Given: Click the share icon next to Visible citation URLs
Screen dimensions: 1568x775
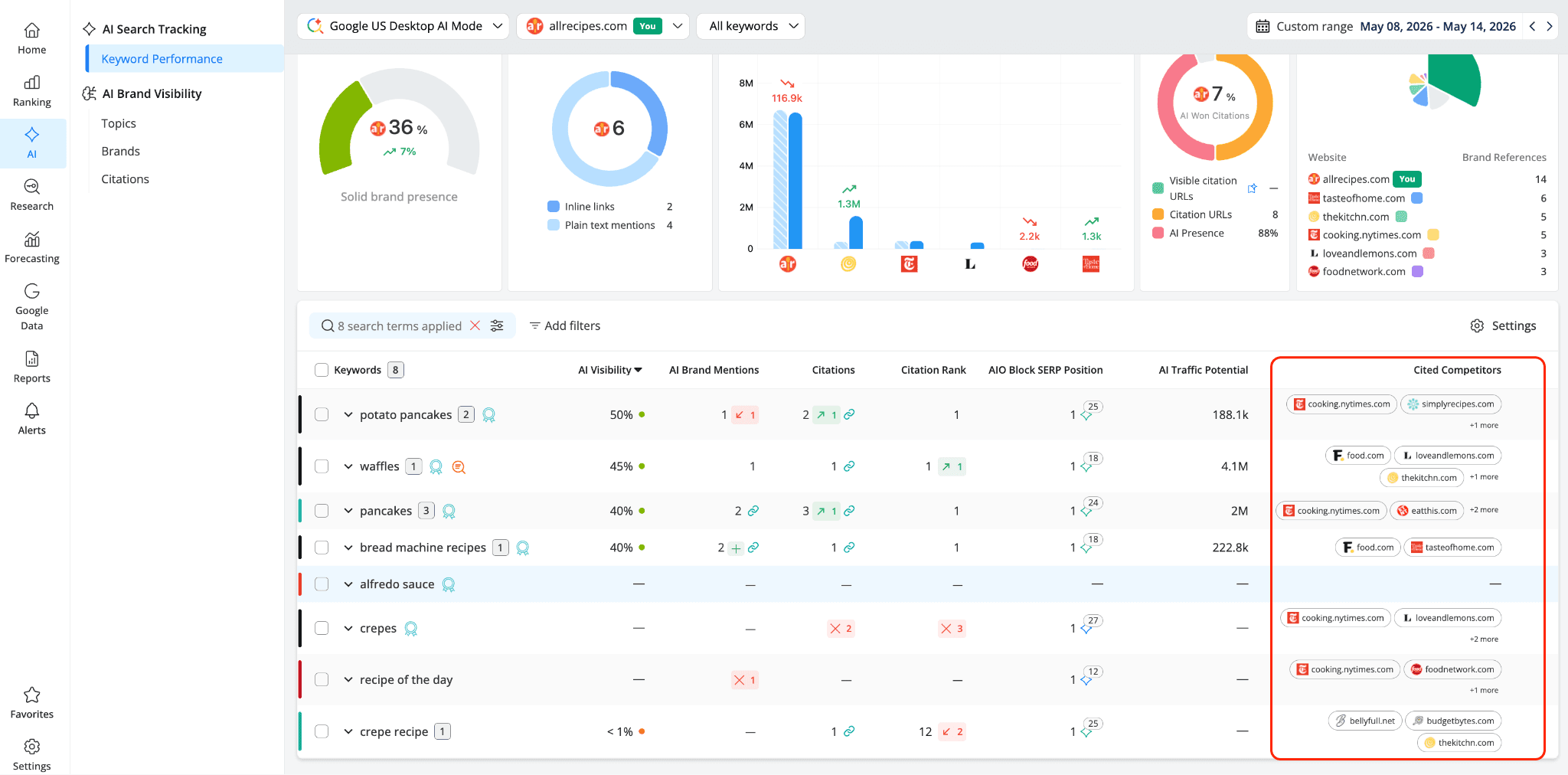Looking at the screenshot, I should click(x=1253, y=188).
